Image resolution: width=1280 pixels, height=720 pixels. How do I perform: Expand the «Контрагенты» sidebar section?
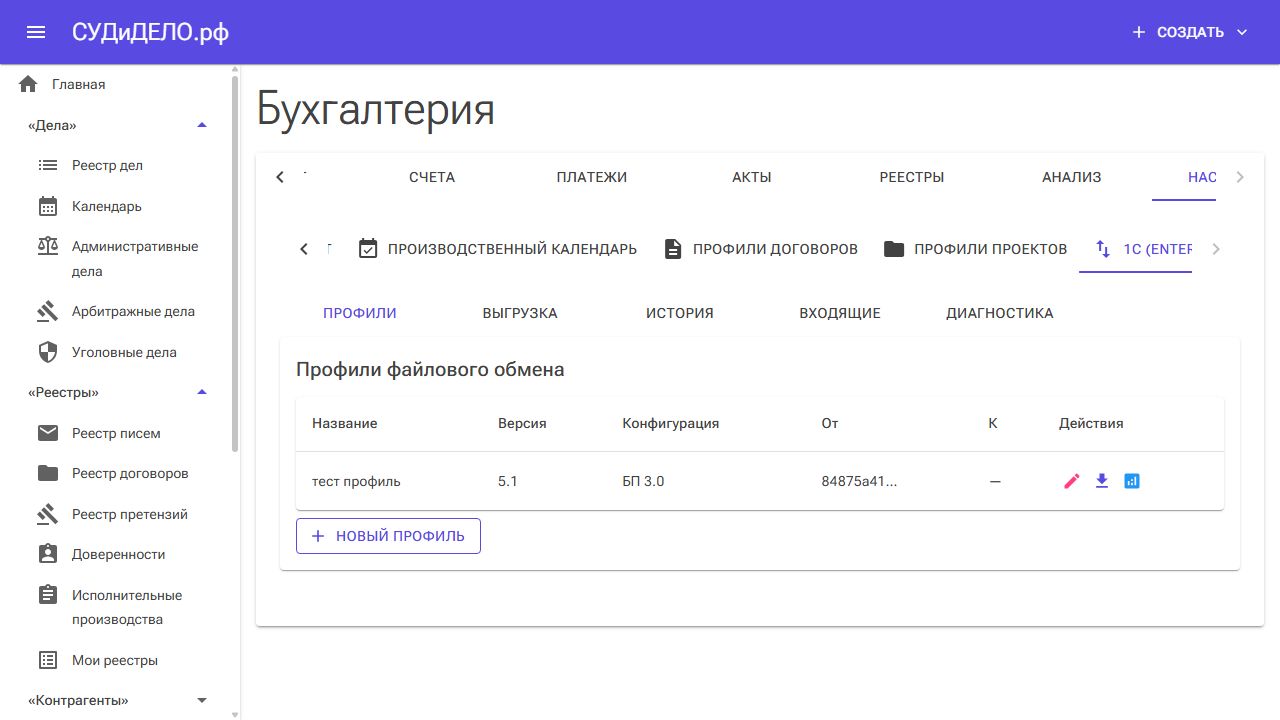(x=202, y=700)
